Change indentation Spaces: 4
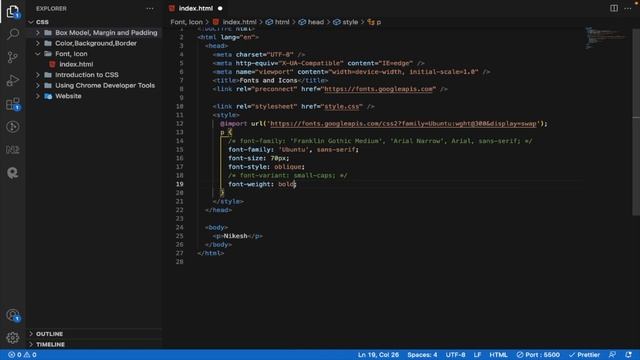The width and height of the screenshot is (640, 360). click(422, 355)
